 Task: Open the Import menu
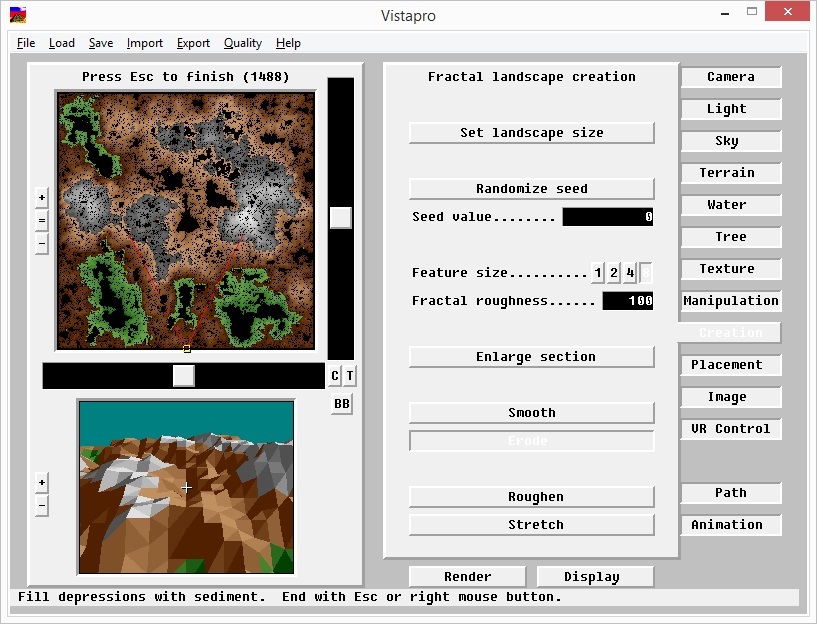coord(144,43)
